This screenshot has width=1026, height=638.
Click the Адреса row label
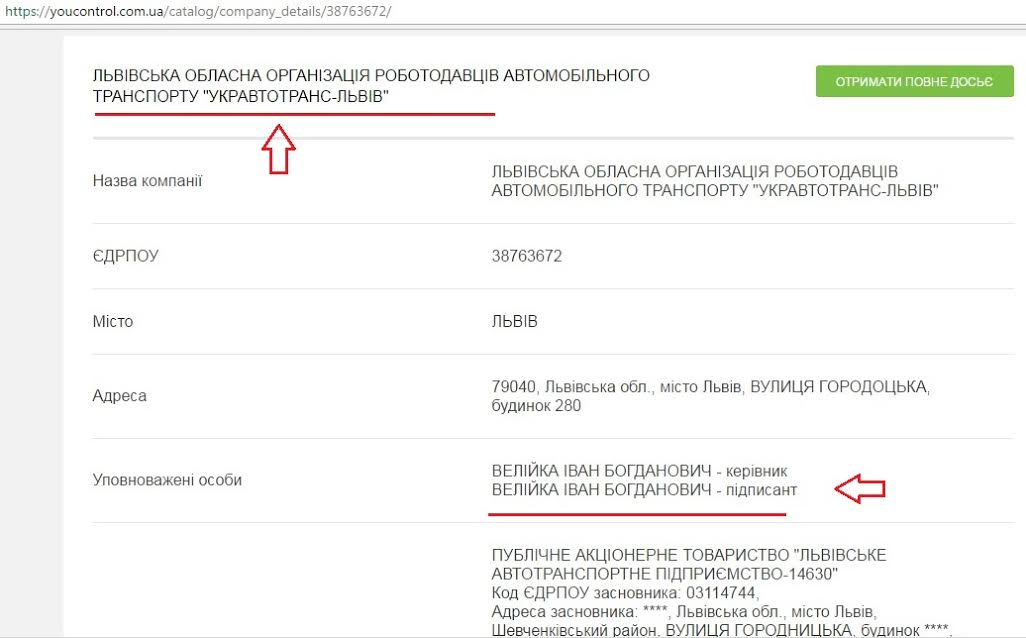point(120,396)
